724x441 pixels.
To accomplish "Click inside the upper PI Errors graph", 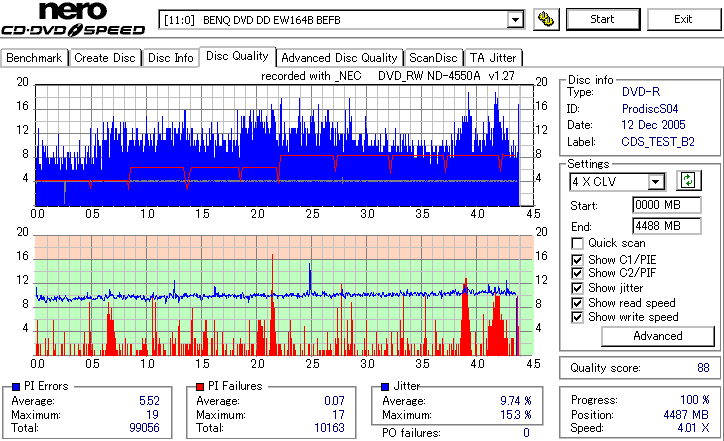I will point(284,145).
